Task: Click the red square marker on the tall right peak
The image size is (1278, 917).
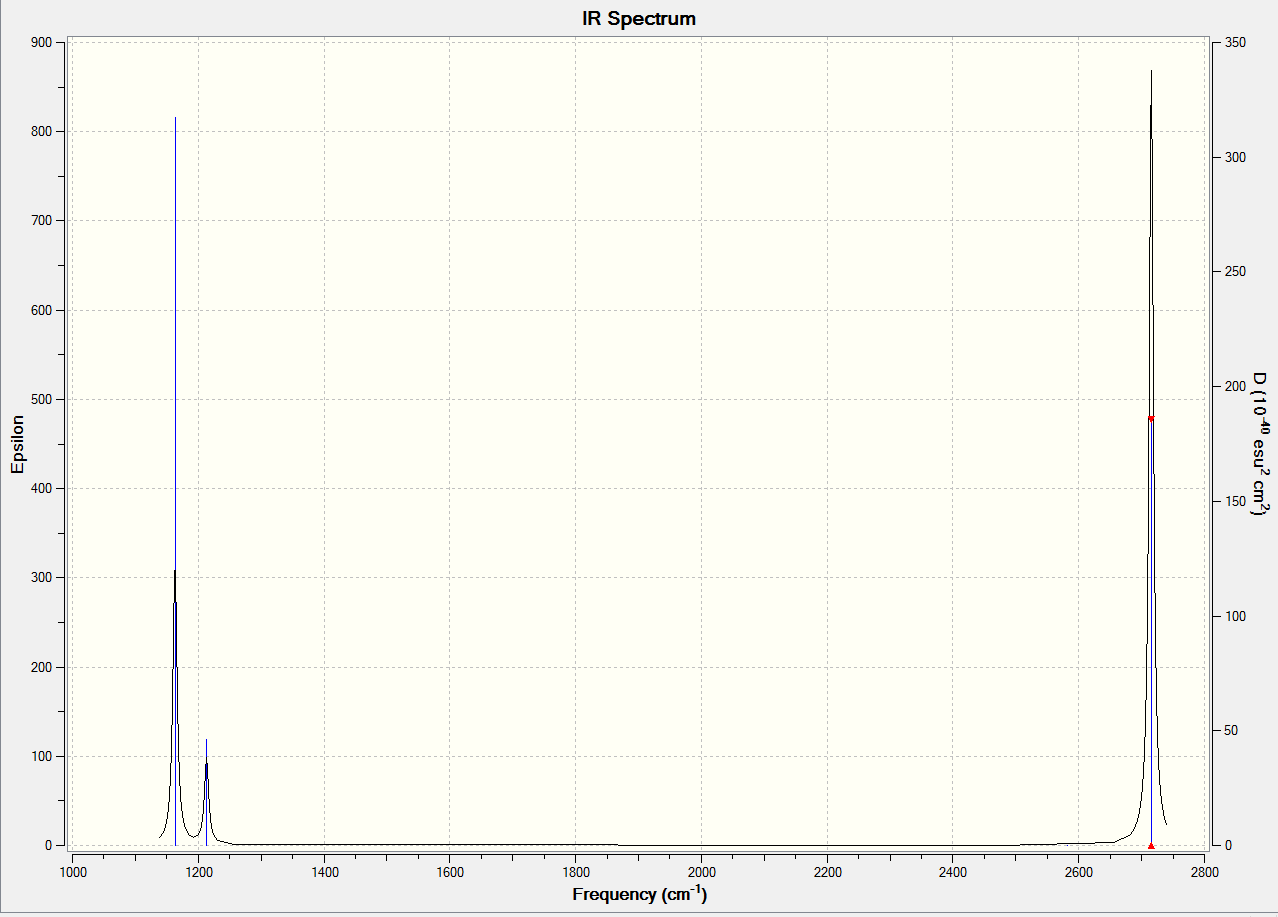Action: click(1151, 418)
